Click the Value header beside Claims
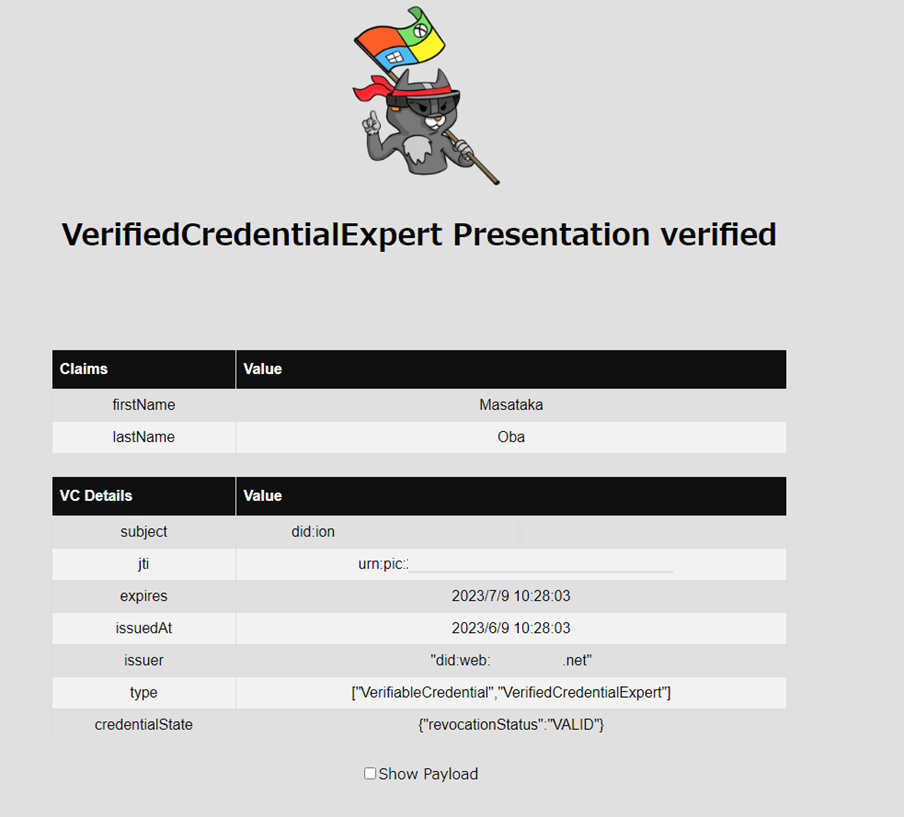The width and height of the screenshot is (904, 817). coord(263,369)
